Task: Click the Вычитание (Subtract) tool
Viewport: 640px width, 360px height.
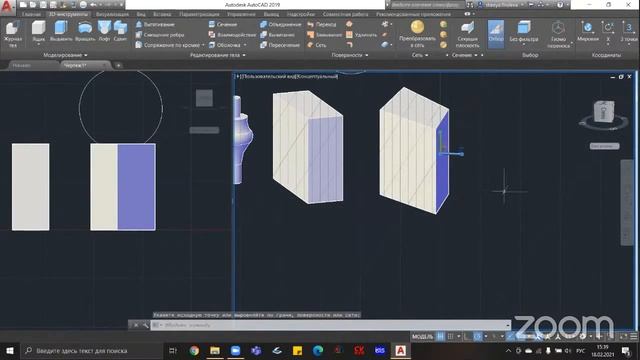Action: tap(278, 35)
